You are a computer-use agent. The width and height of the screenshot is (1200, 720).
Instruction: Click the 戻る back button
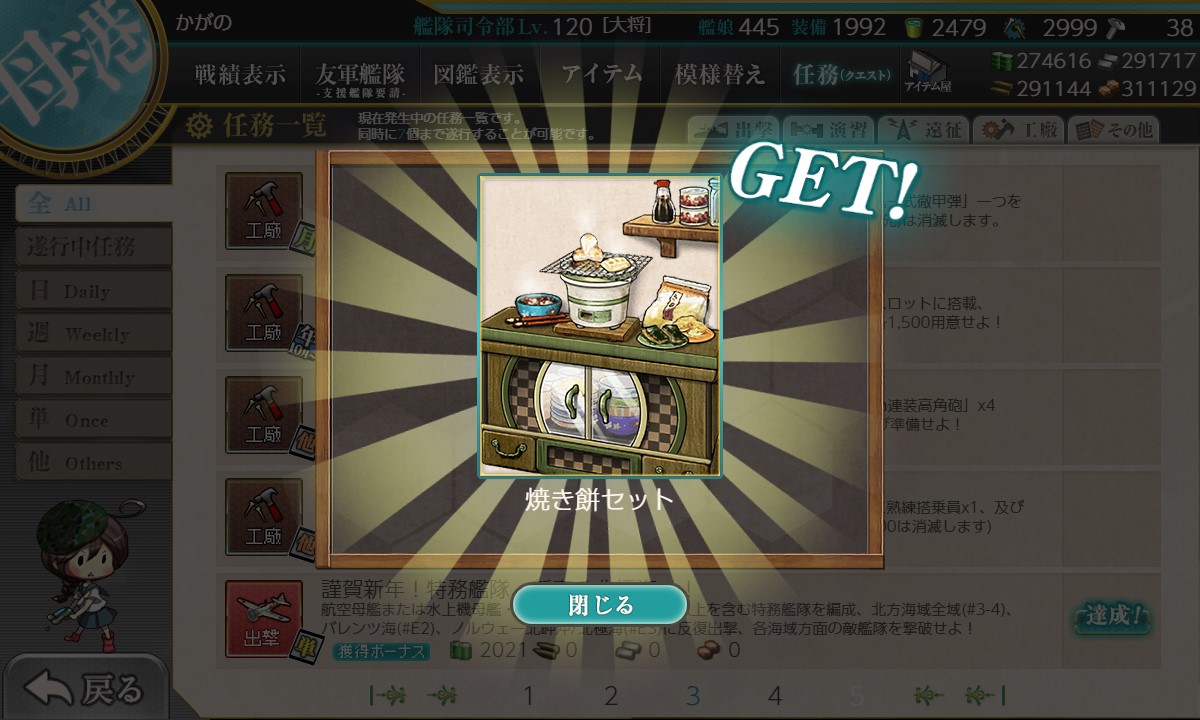point(83,688)
